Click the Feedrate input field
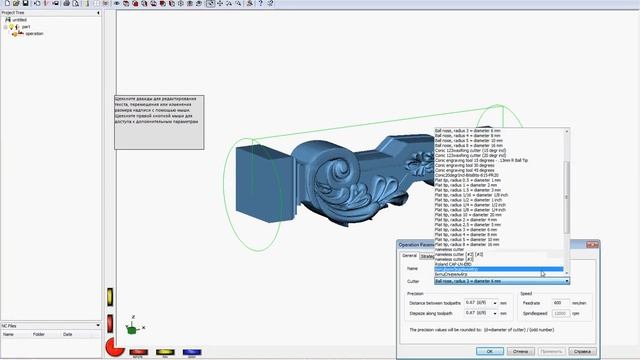640x360 pixels. [561, 303]
